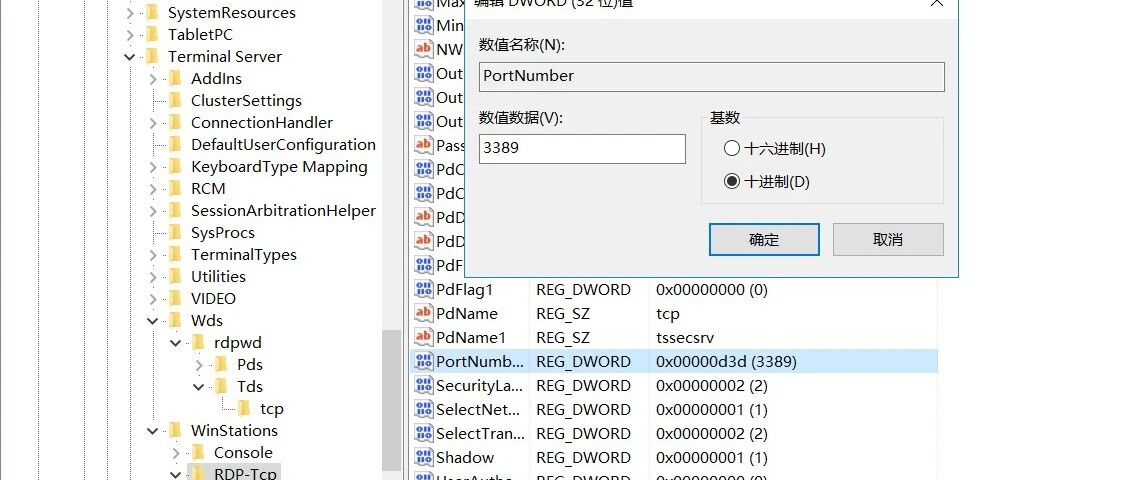The image size is (1129, 480).
Task: Click the 确定 (OK) button
Action: click(x=764, y=239)
